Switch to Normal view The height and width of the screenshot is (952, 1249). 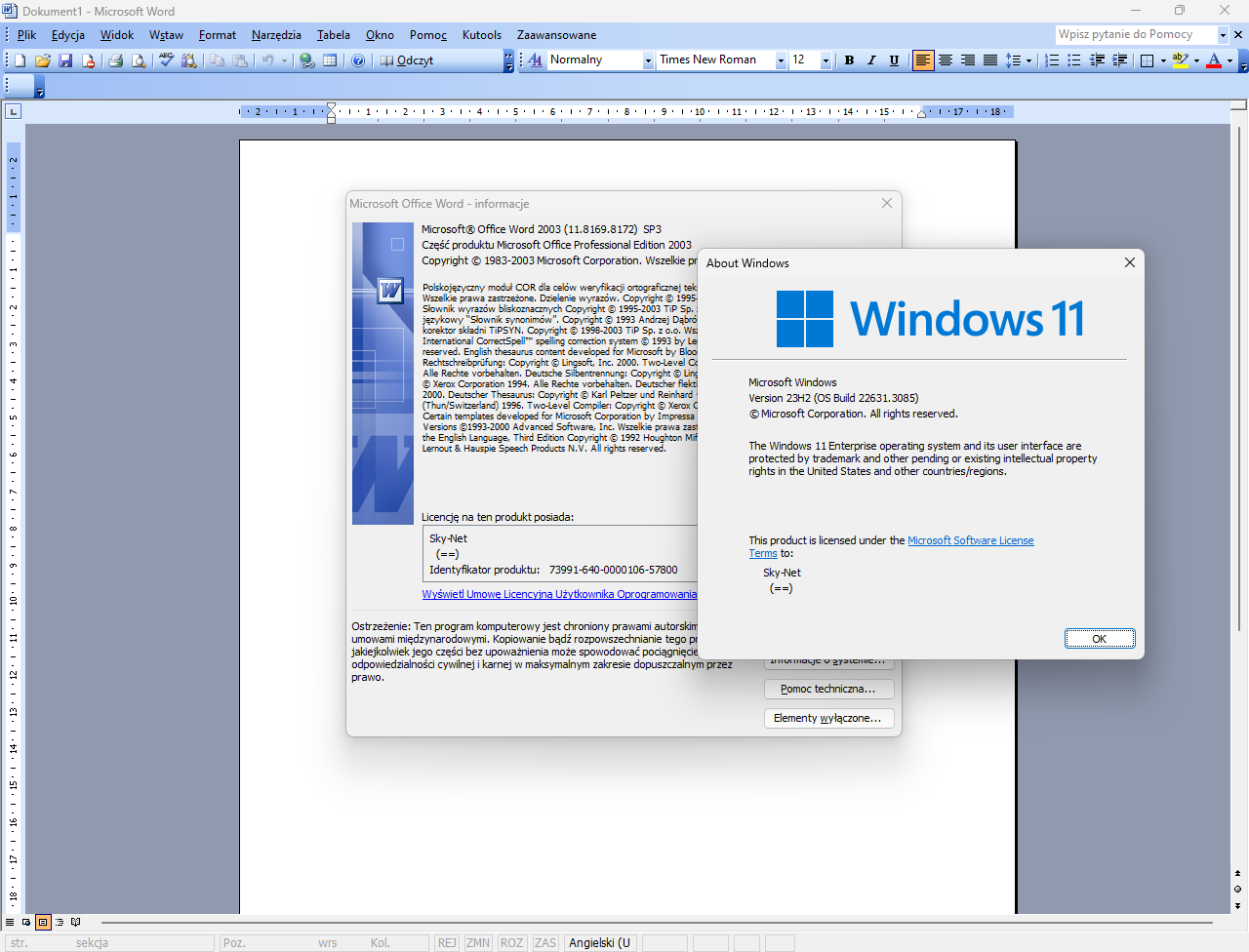[x=10, y=922]
